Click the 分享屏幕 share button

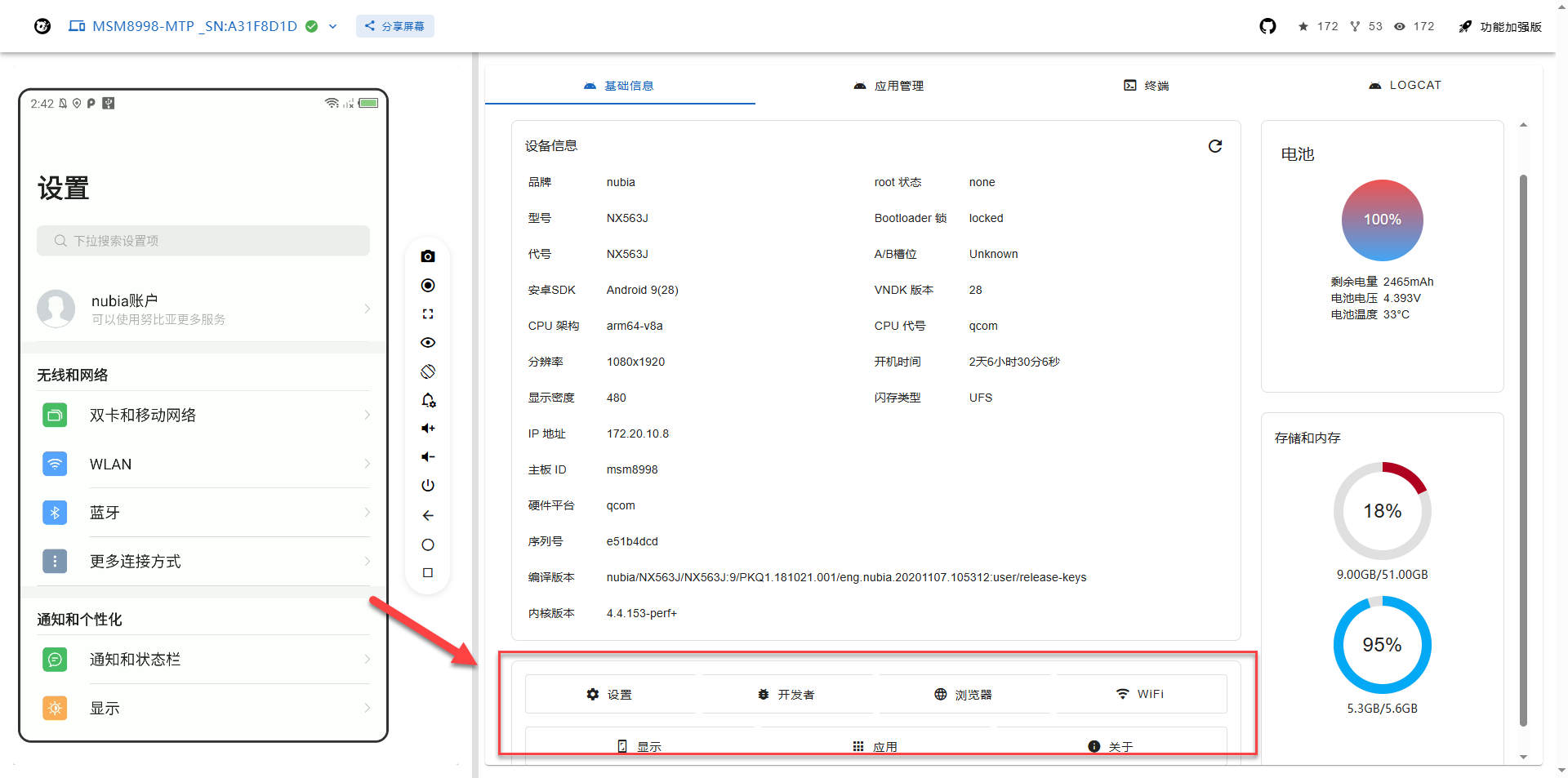(x=394, y=26)
